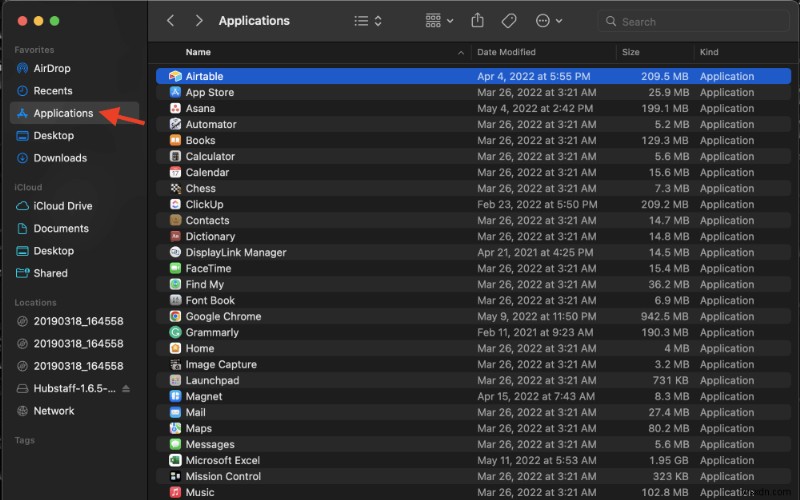800x500 pixels.
Task: Select the Automator icon
Action: click(175, 124)
